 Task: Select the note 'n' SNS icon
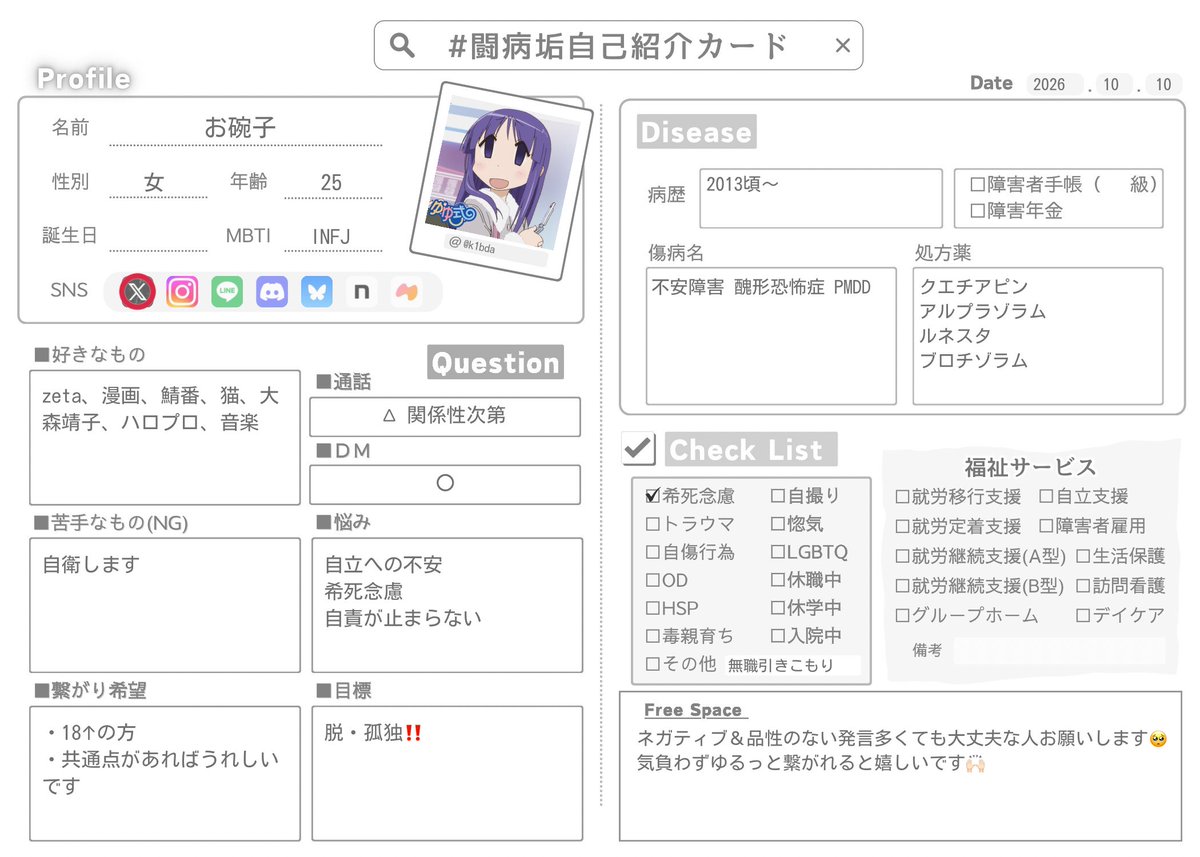pyautogui.click(x=361, y=291)
